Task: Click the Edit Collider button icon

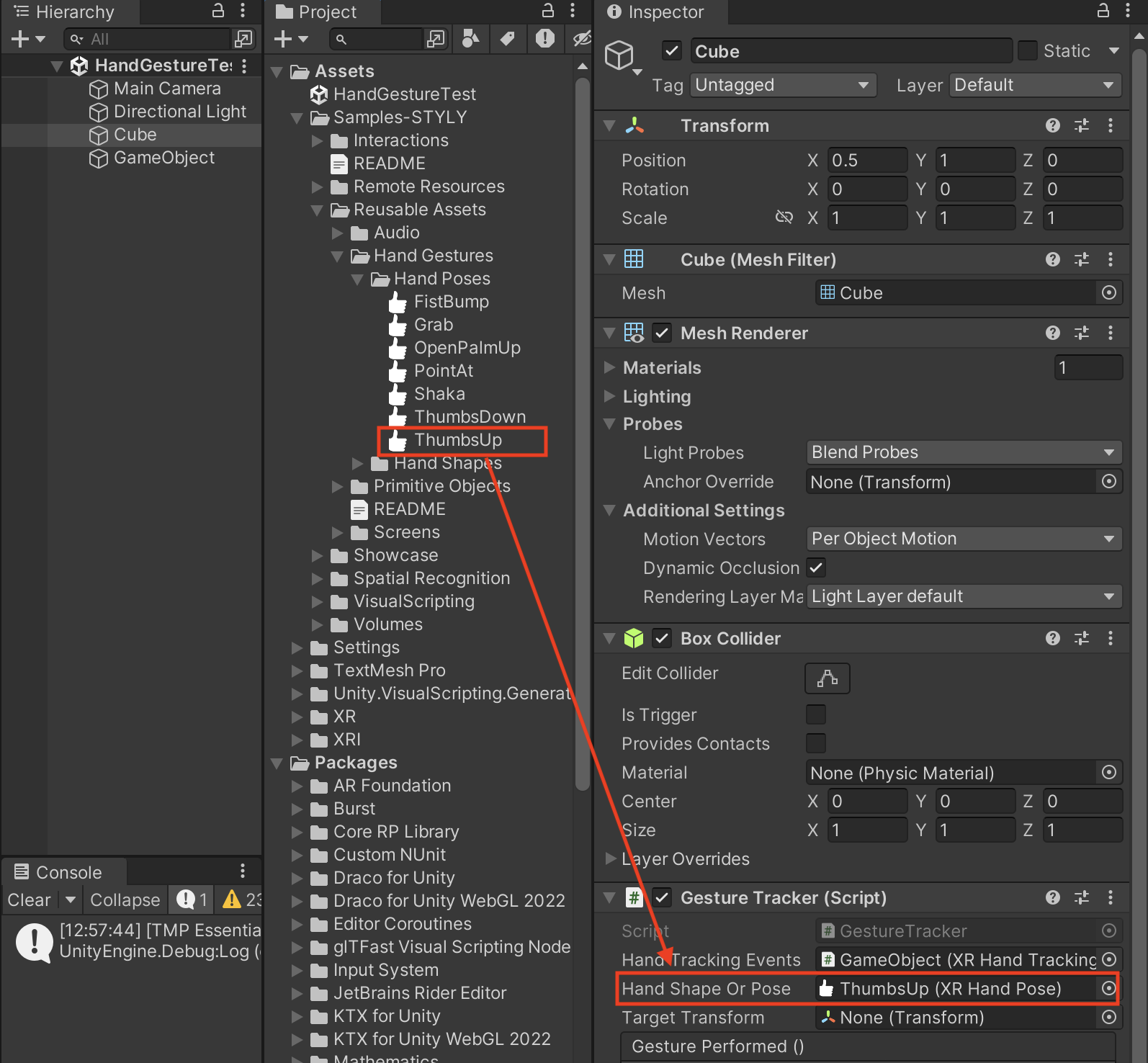Action: [828, 678]
